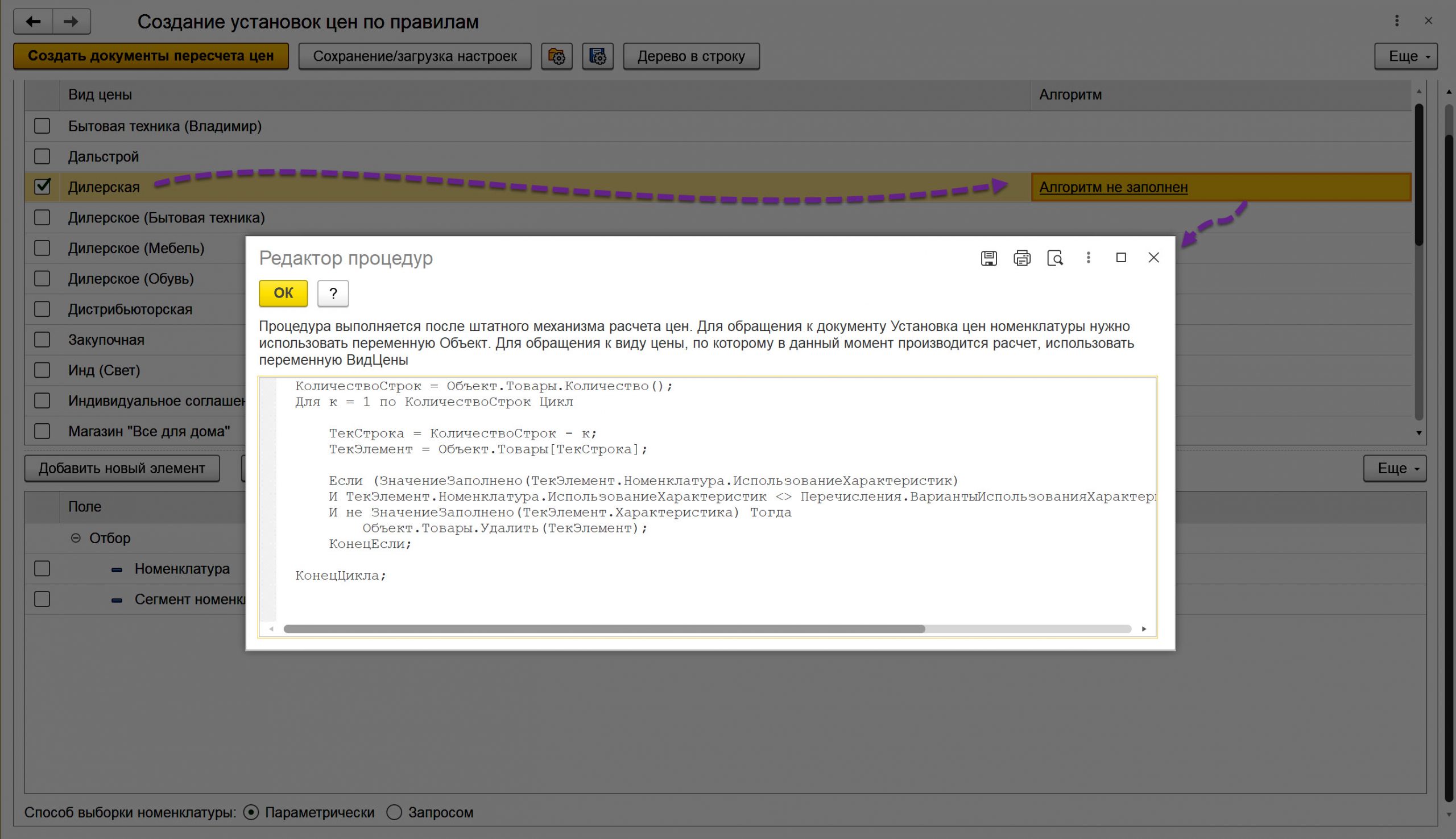Select the Дистрибьюторская row text
Viewport: 1456px width, 839px height.
coord(130,309)
